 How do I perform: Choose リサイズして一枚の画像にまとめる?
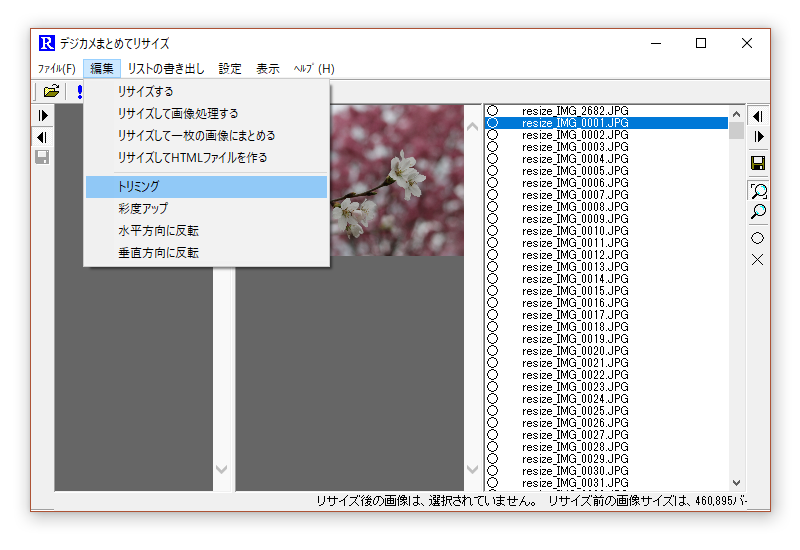pos(207,135)
